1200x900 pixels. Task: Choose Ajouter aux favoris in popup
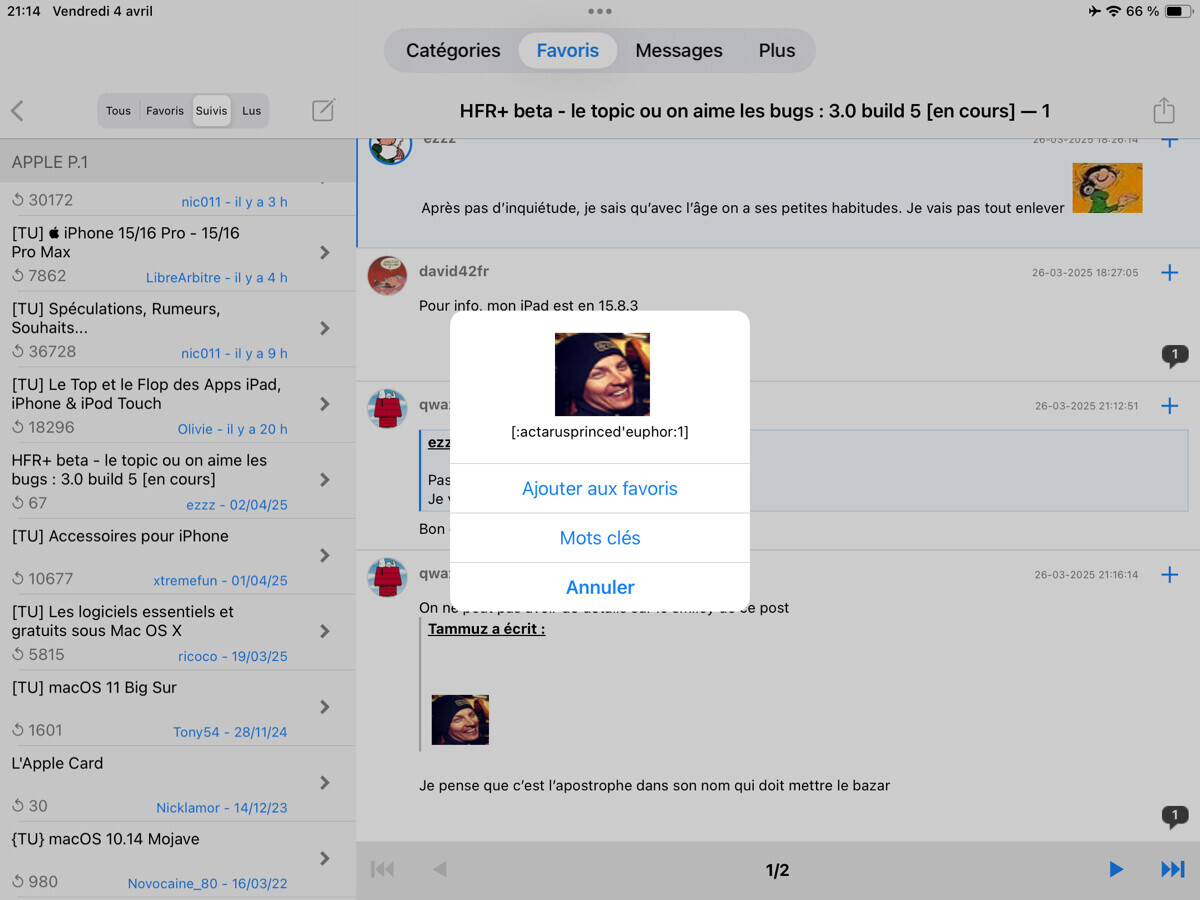click(x=600, y=489)
